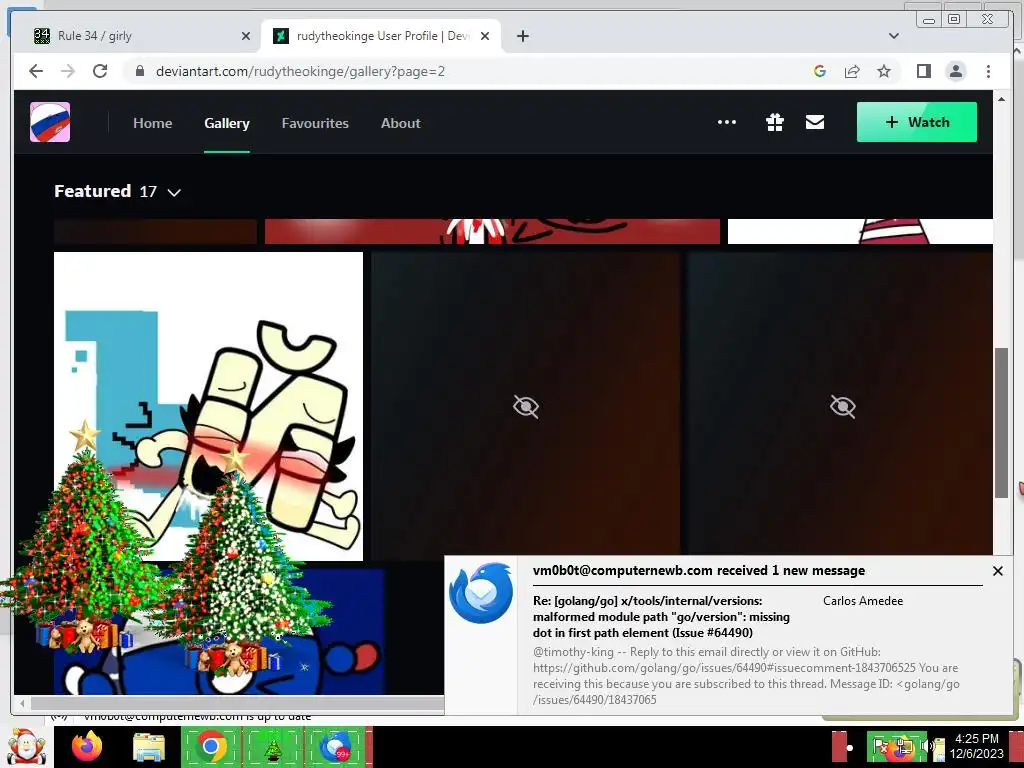Click the Thunderbird logo in the notification
Screen dimensions: 1024x768
click(481, 593)
